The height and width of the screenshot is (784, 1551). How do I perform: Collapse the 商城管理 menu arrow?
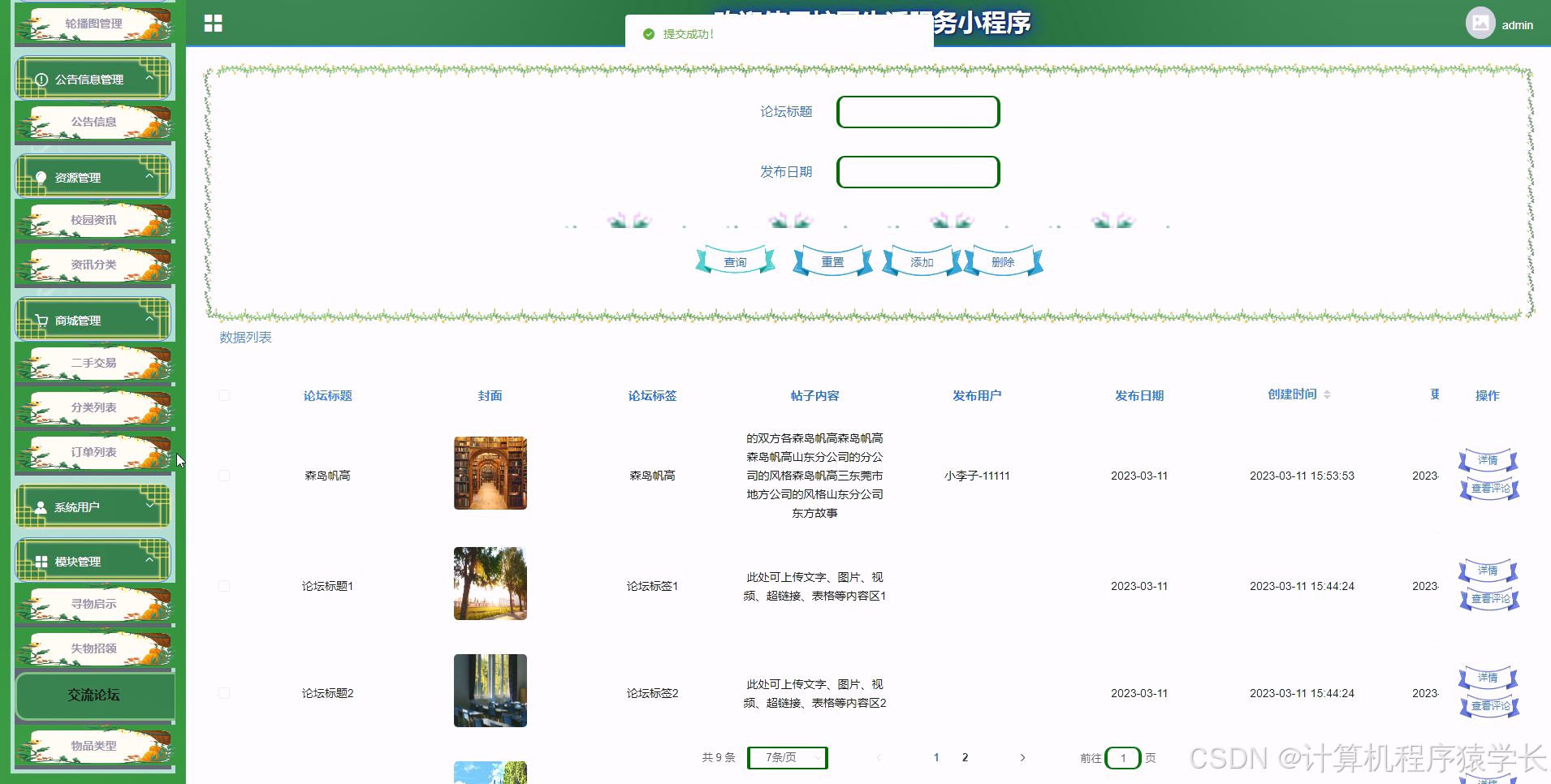coord(149,319)
